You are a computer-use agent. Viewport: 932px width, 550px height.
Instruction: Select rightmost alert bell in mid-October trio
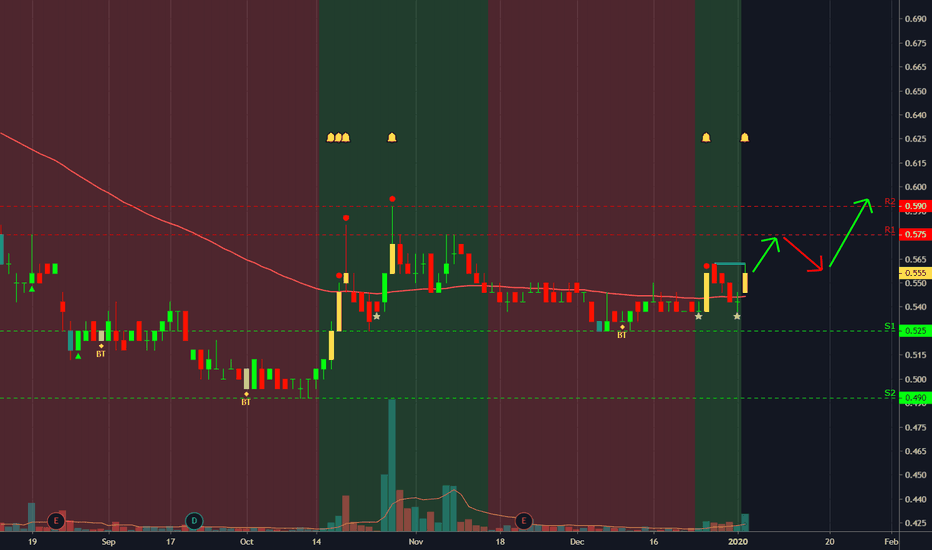click(346, 137)
